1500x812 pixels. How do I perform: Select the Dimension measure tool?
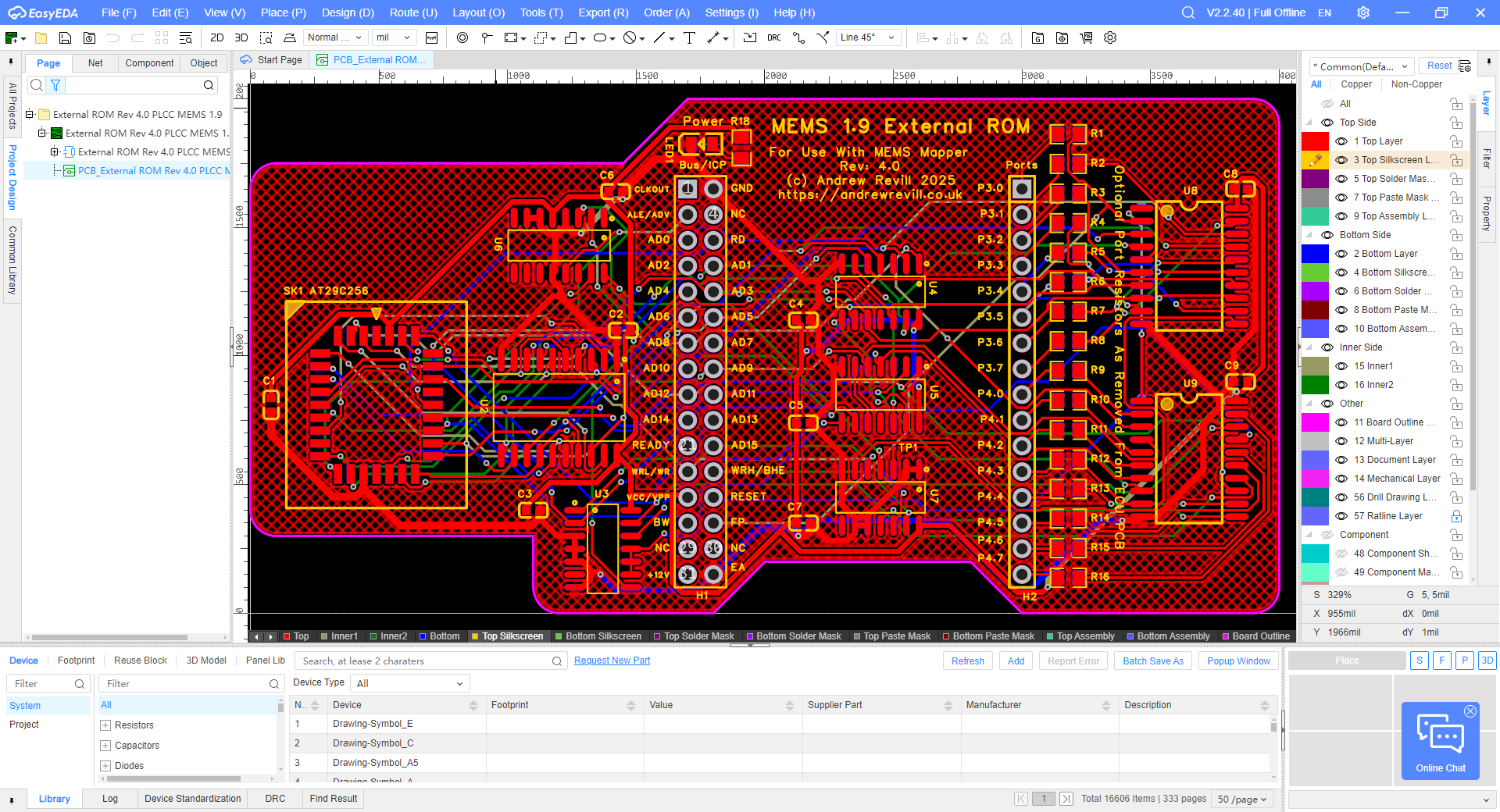(x=713, y=37)
